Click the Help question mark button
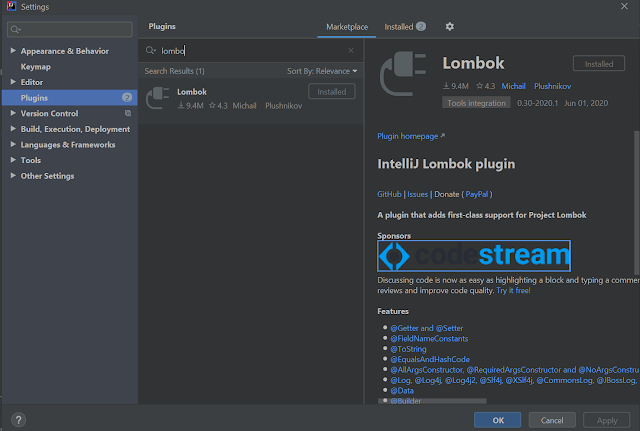Screen dimensions: 640x431 [x=18, y=420]
